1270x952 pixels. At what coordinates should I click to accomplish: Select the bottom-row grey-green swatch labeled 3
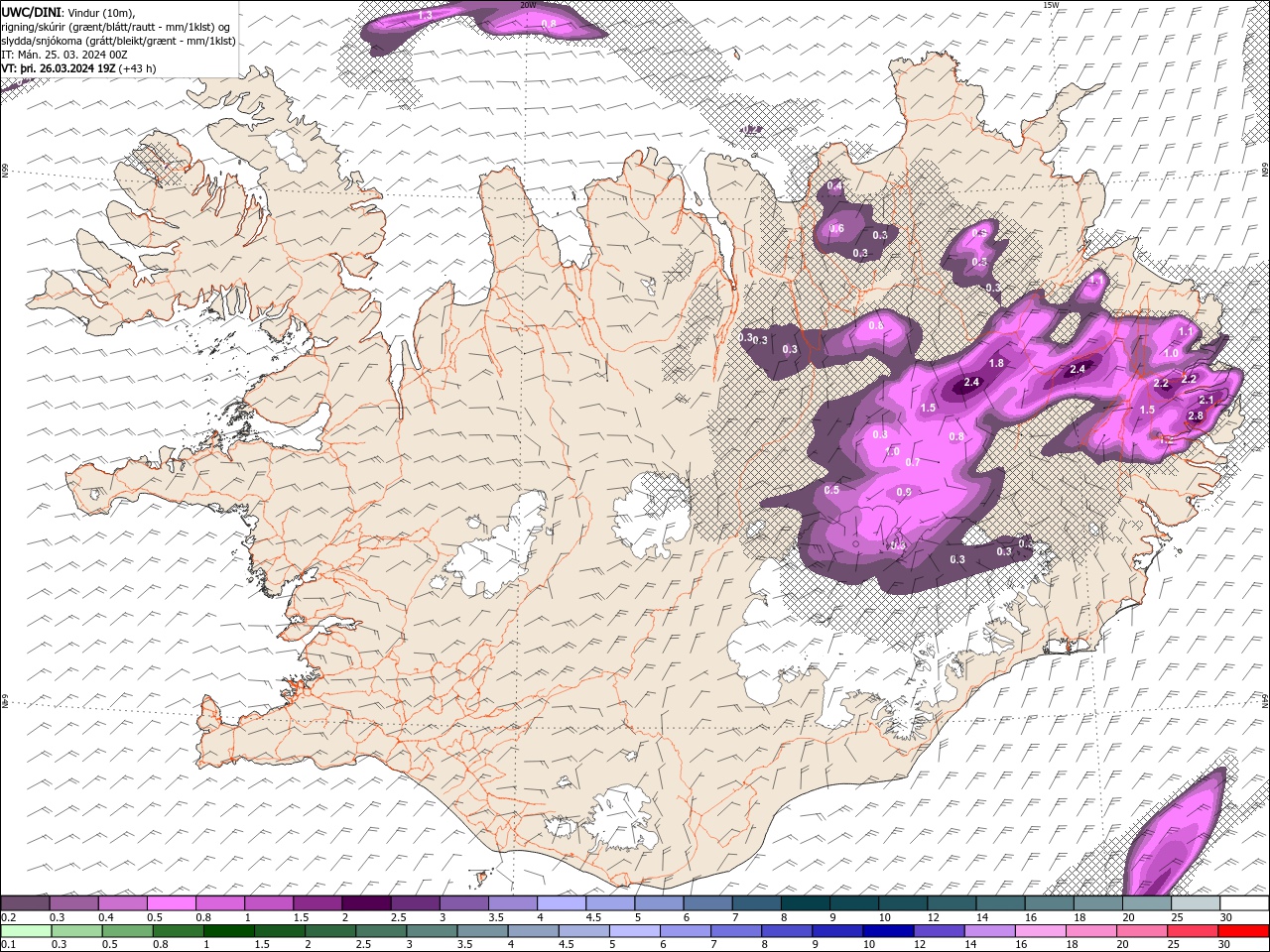tap(433, 931)
